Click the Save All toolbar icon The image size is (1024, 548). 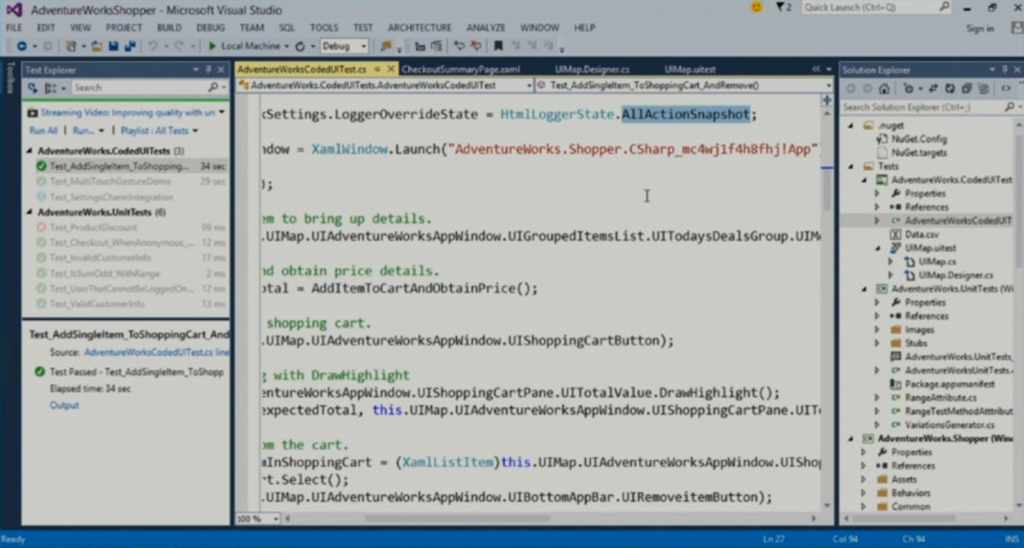point(130,46)
